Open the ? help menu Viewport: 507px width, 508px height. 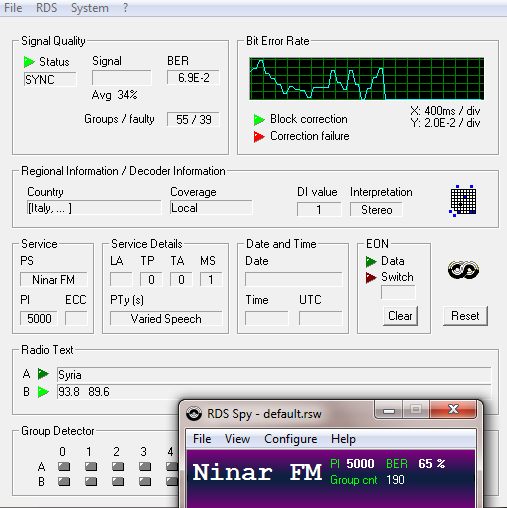tap(125, 8)
